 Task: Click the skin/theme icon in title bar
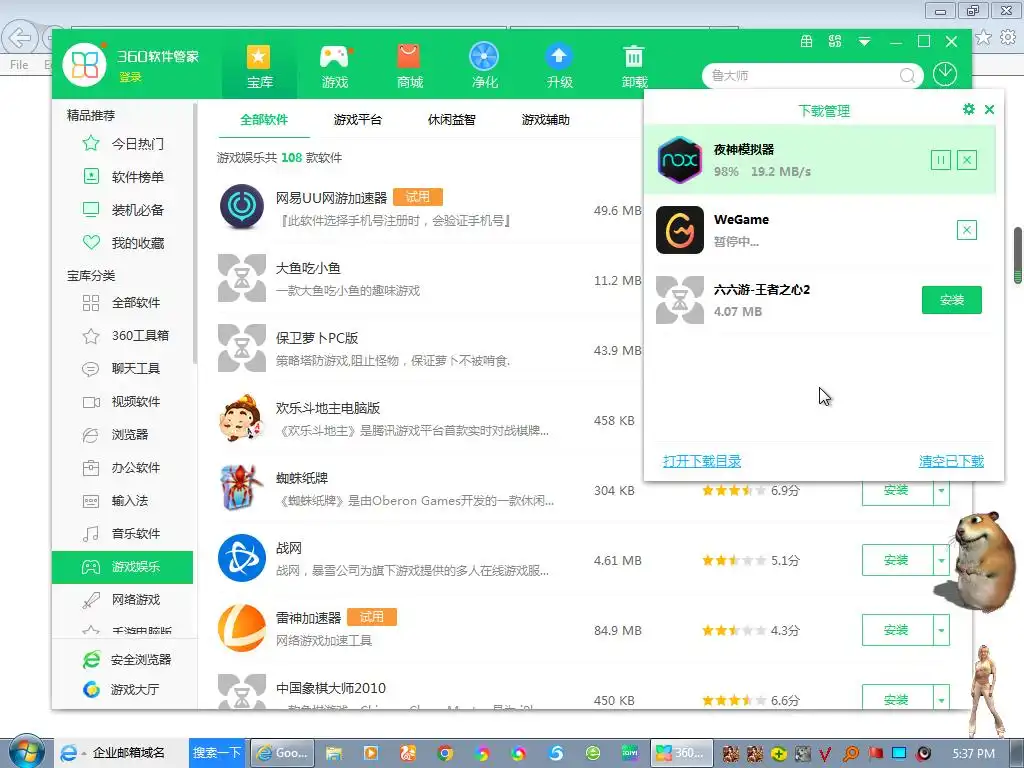pos(835,41)
